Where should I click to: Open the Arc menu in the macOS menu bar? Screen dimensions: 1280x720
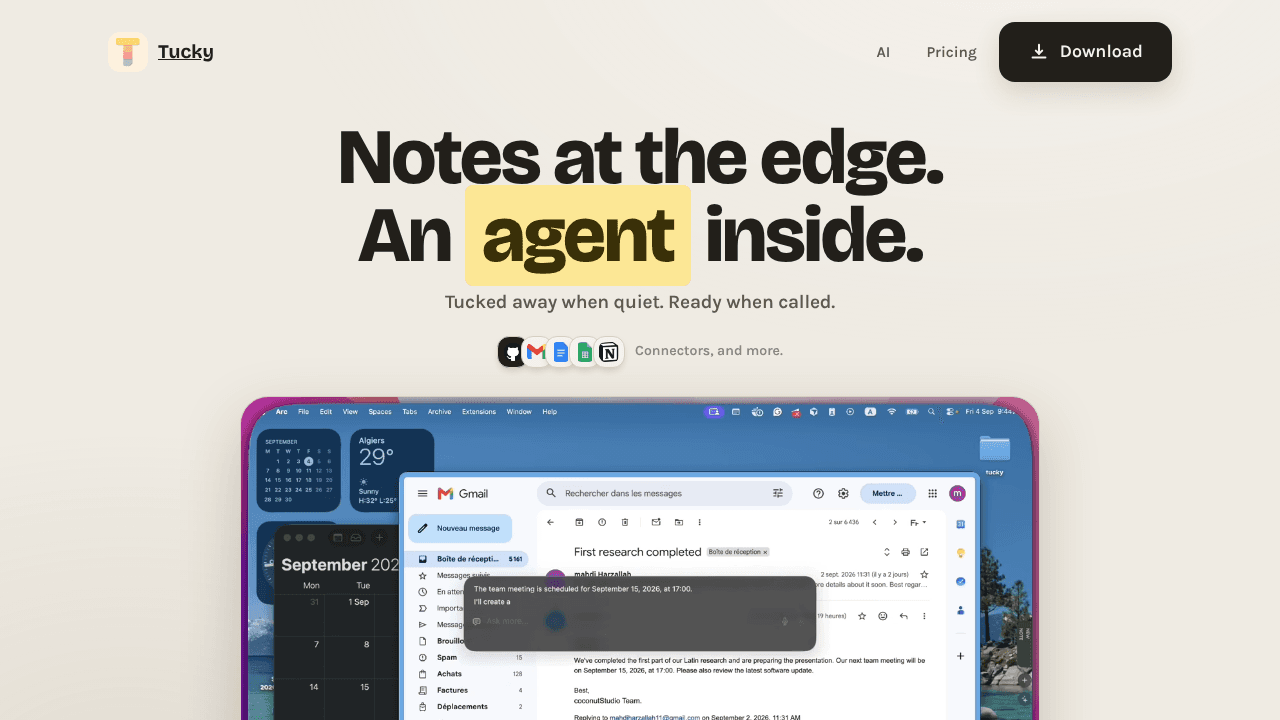(282, 412)
